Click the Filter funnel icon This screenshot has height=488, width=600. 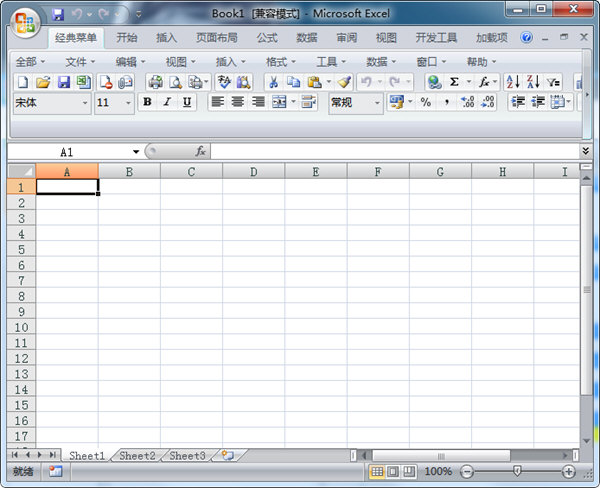tap(553, 82)
